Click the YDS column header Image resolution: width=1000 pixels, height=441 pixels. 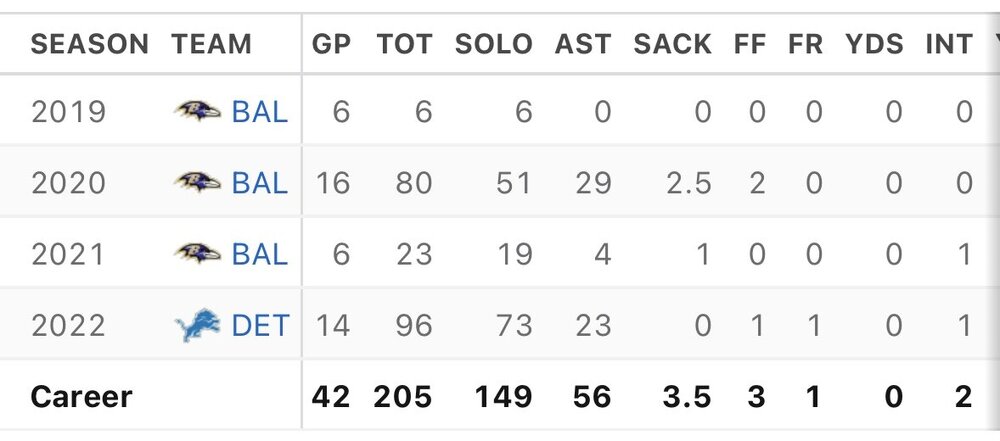tap(874, 45)
